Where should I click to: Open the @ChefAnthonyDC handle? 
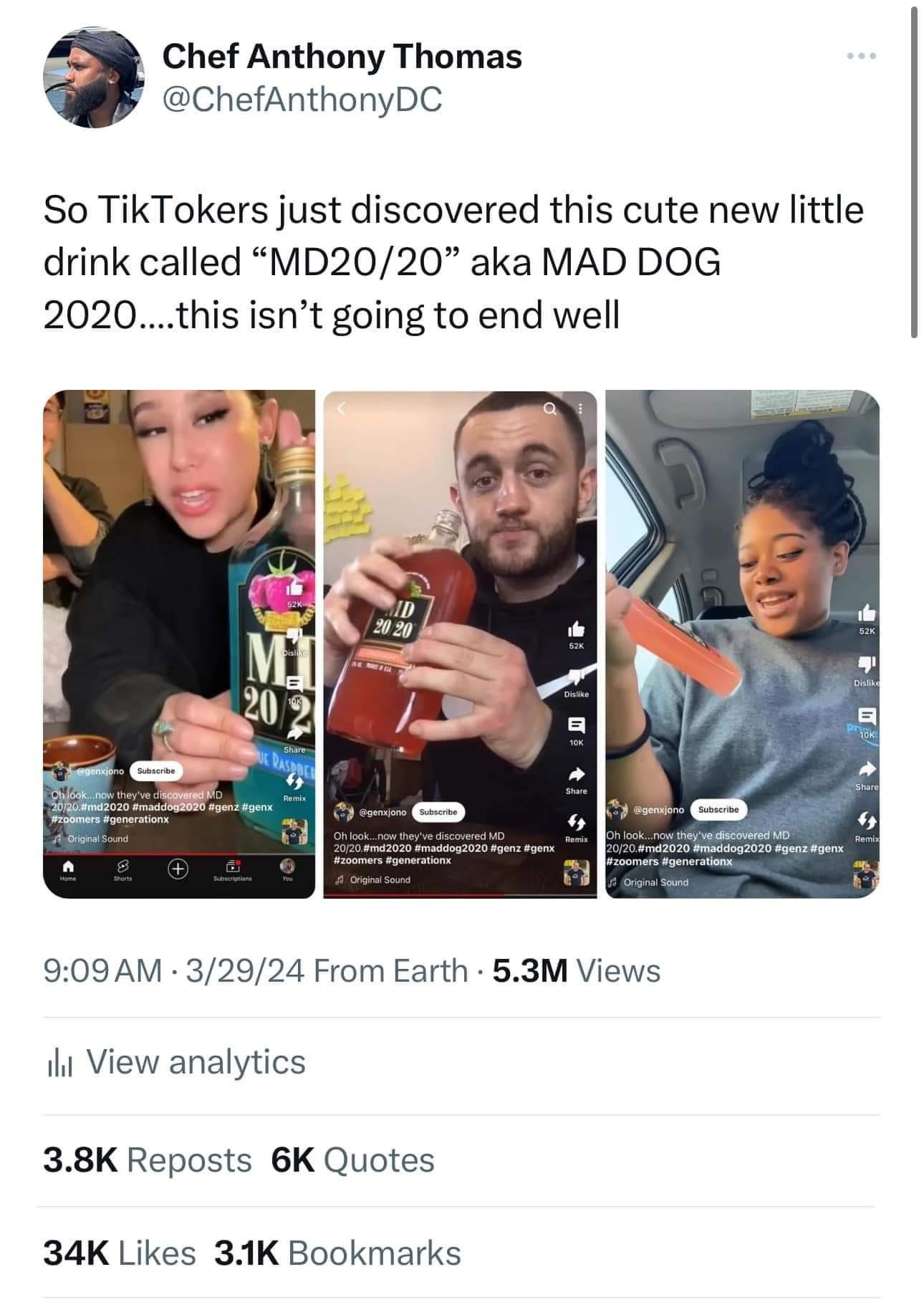(x=302, y=99)
